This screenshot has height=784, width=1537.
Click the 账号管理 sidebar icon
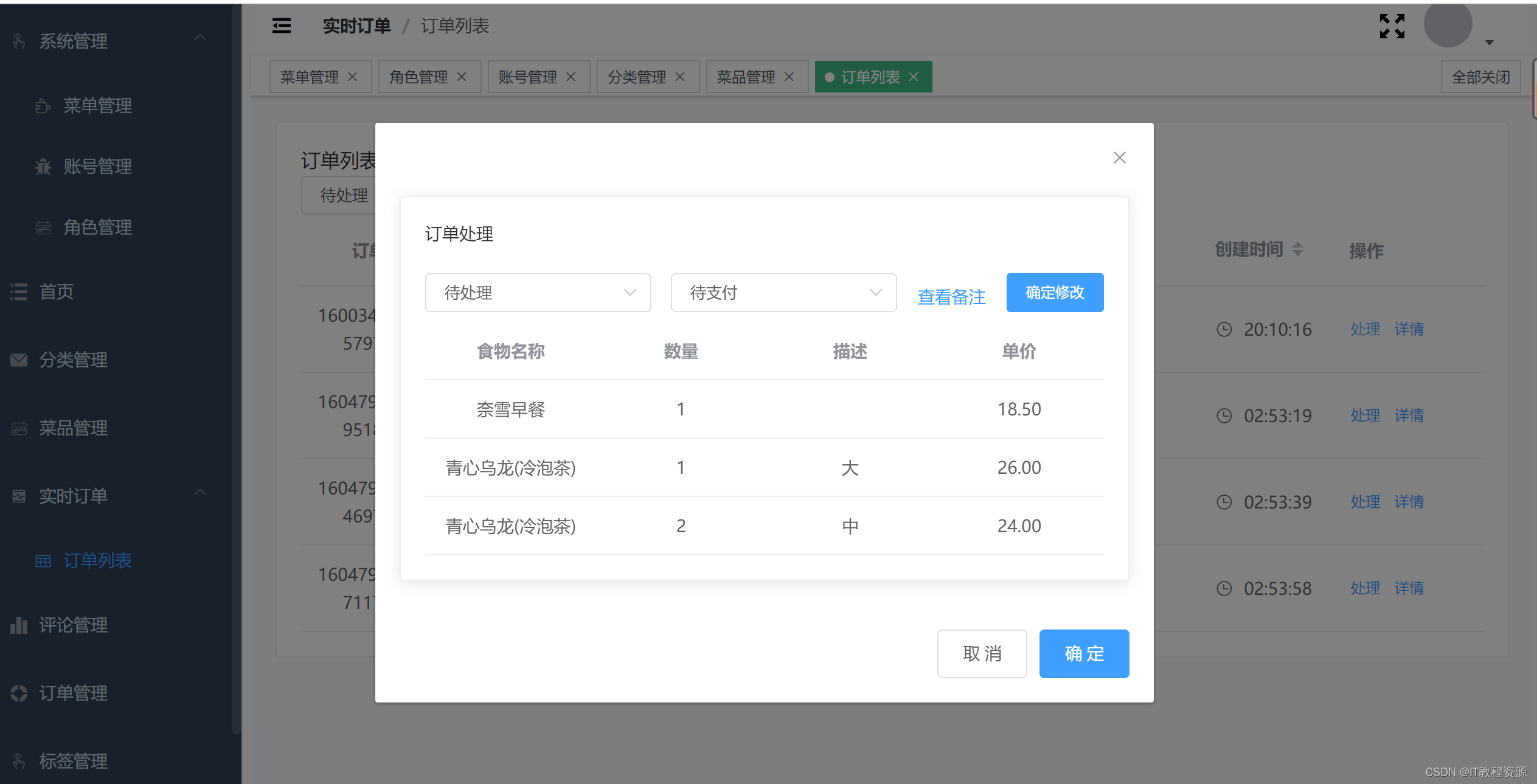43,166
